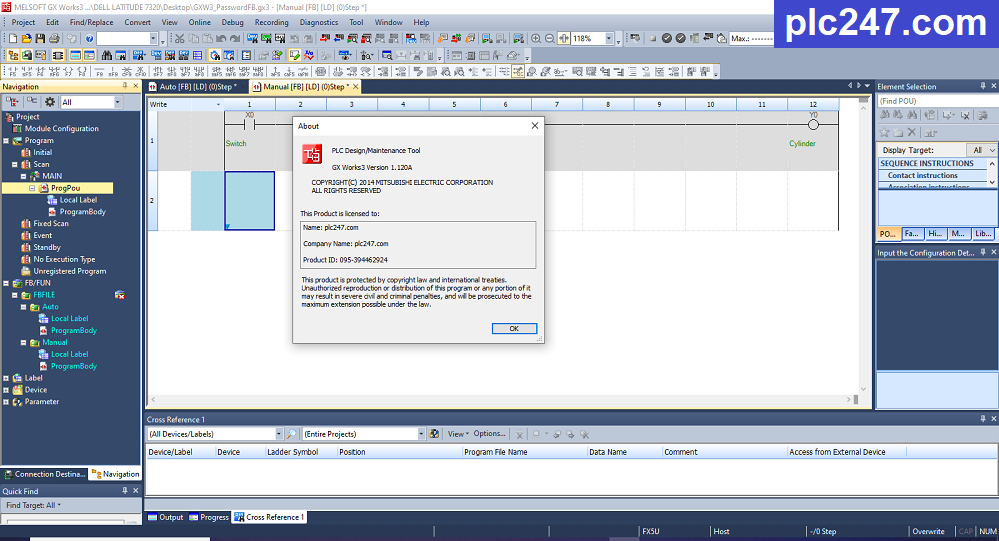Click the Save project toolbar icon

39,38
